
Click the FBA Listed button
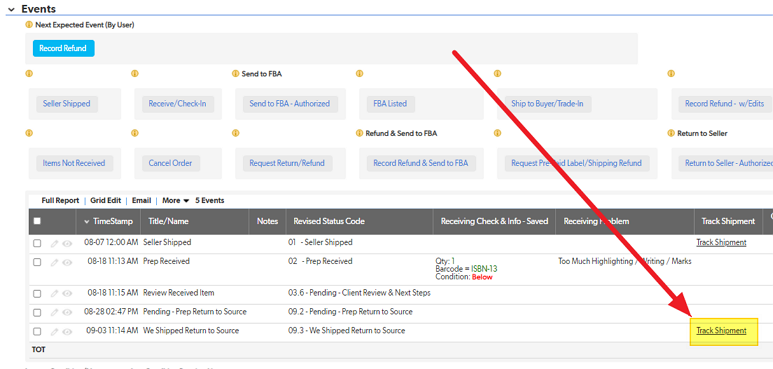point(390,104)
